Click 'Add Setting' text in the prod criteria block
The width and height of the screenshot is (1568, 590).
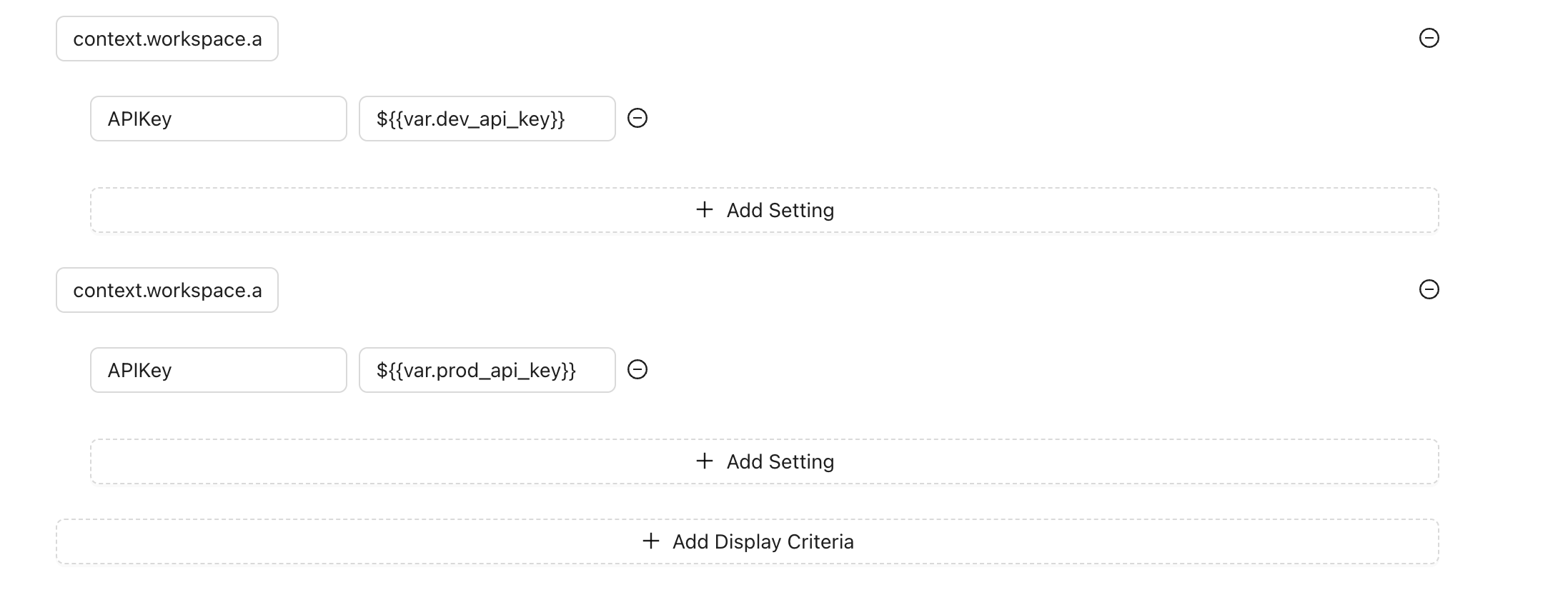780,461
